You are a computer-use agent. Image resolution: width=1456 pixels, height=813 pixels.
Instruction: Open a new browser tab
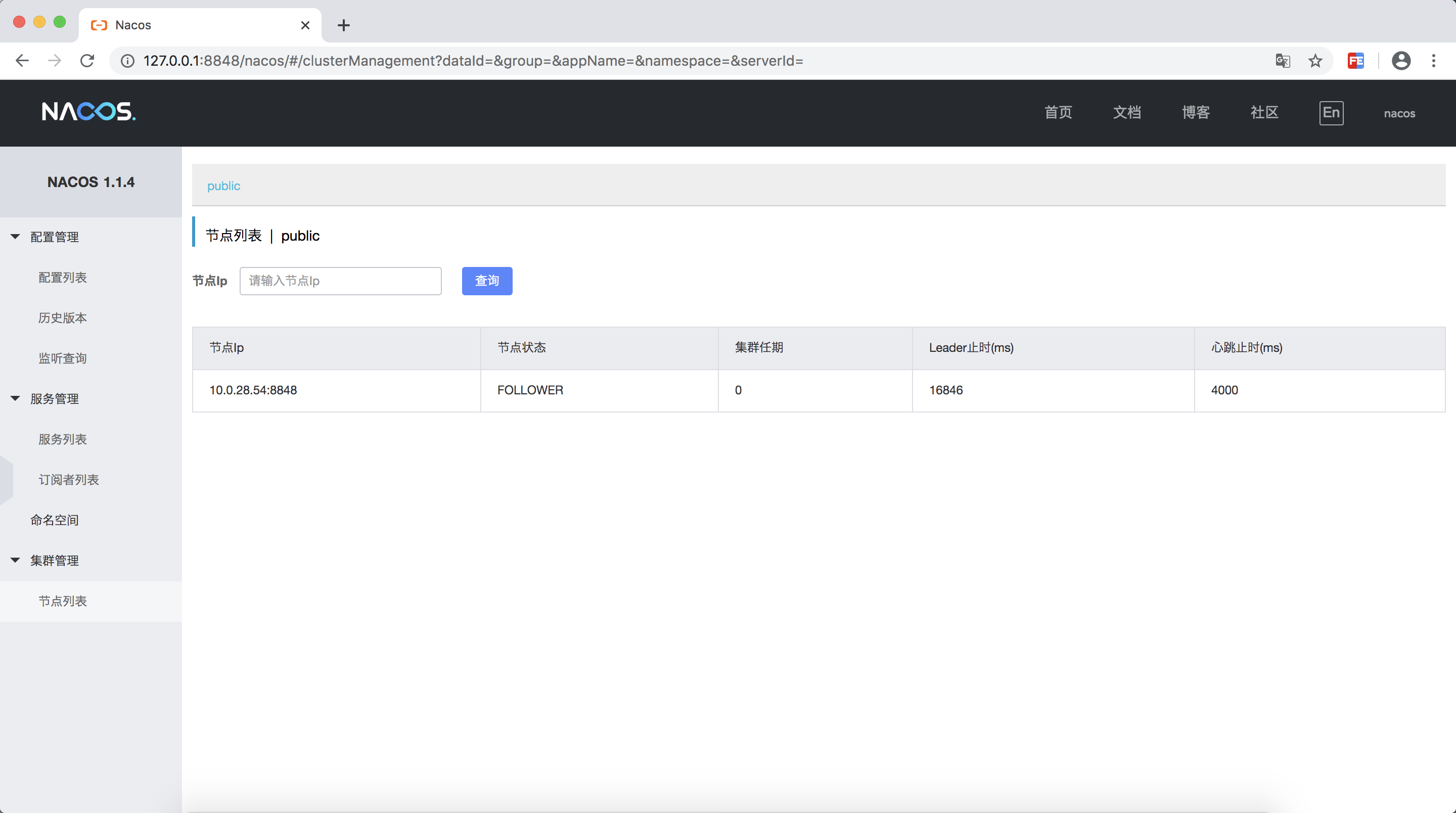tap(344, 25)
